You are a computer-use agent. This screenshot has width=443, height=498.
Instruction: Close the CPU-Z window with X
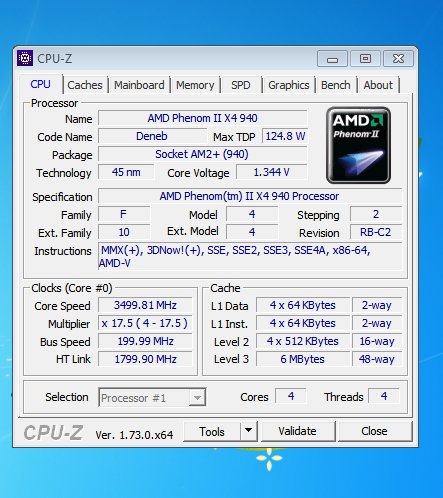pos(398,59)
